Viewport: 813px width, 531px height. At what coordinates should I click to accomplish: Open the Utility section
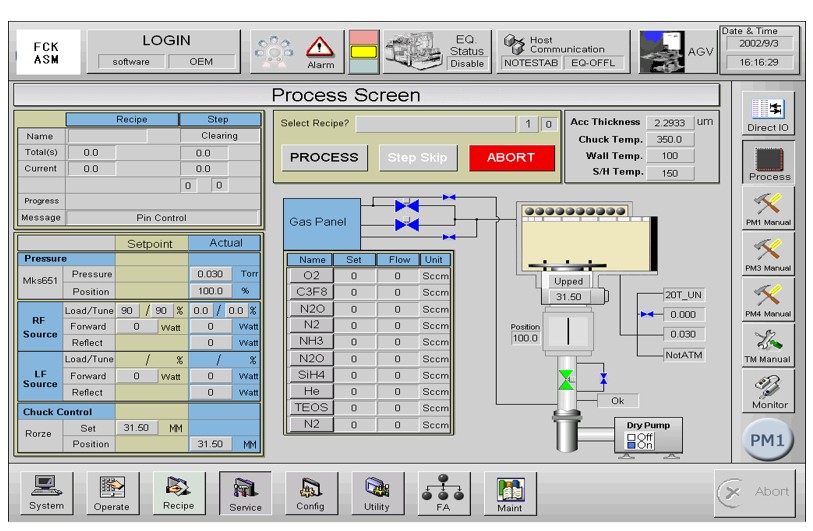376,491
